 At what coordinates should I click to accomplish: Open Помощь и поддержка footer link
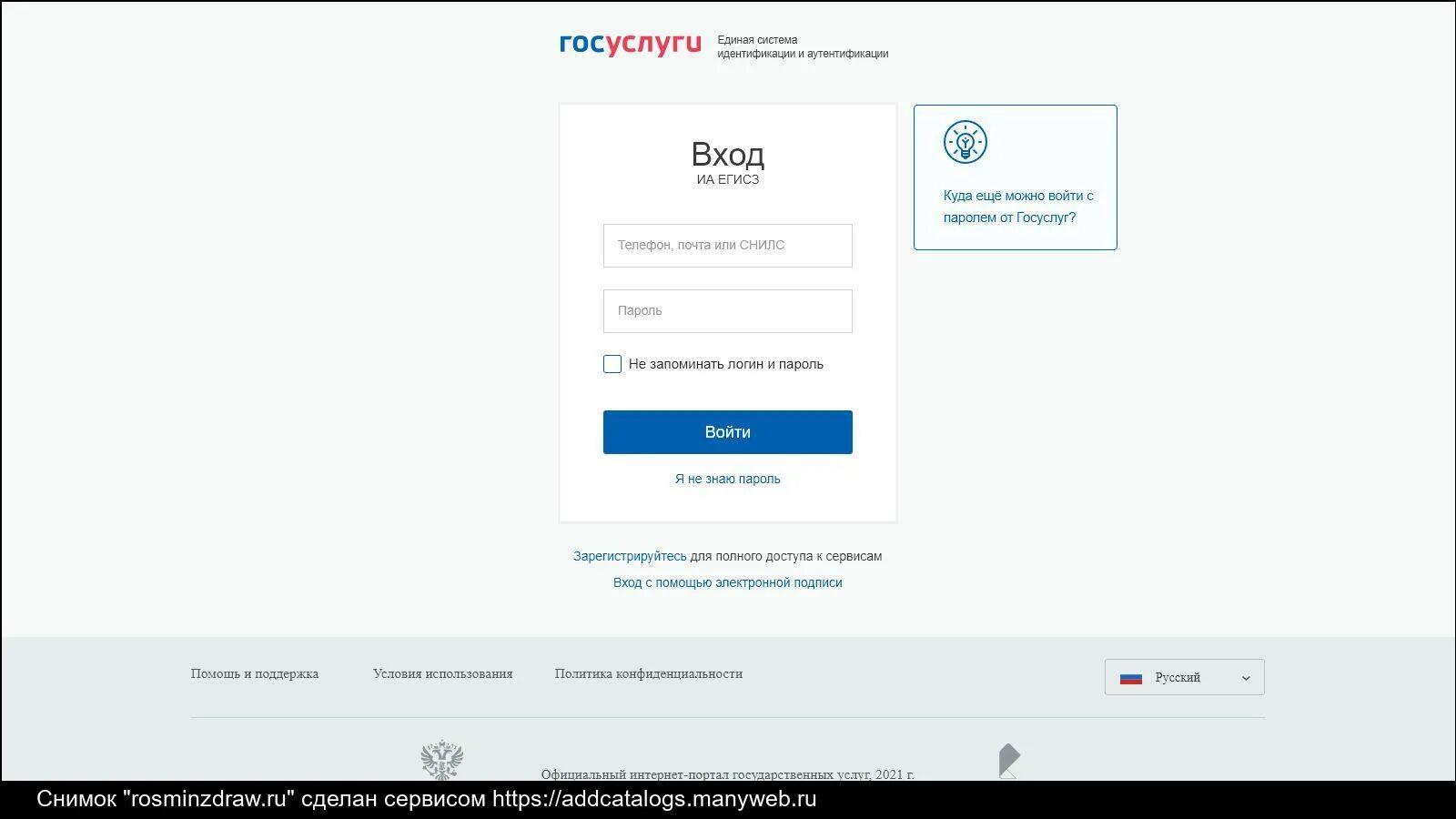click(x=255, y=674)
